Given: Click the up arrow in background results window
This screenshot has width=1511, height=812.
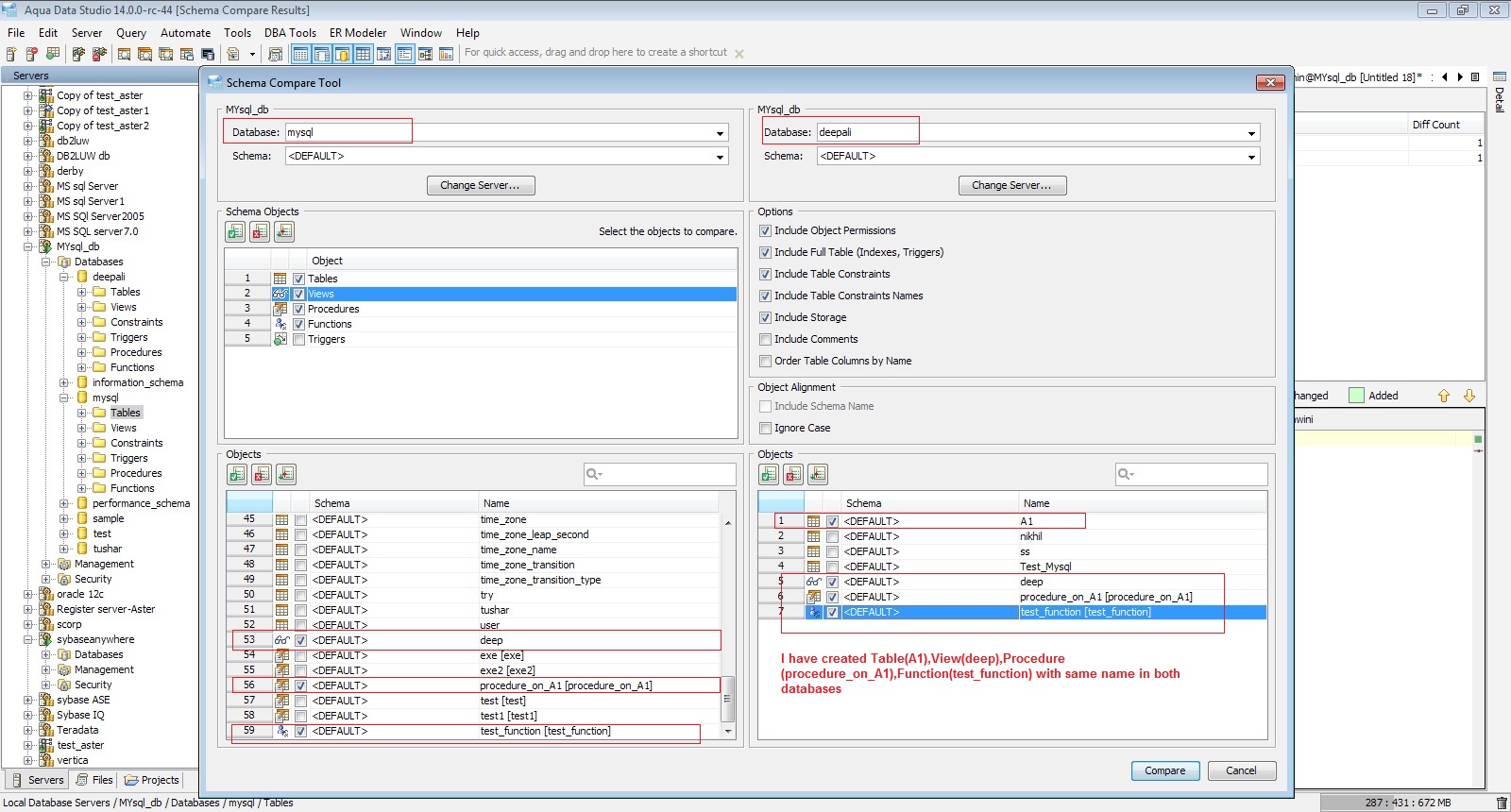Looking at the screenshot, I should click(1444, 396).
